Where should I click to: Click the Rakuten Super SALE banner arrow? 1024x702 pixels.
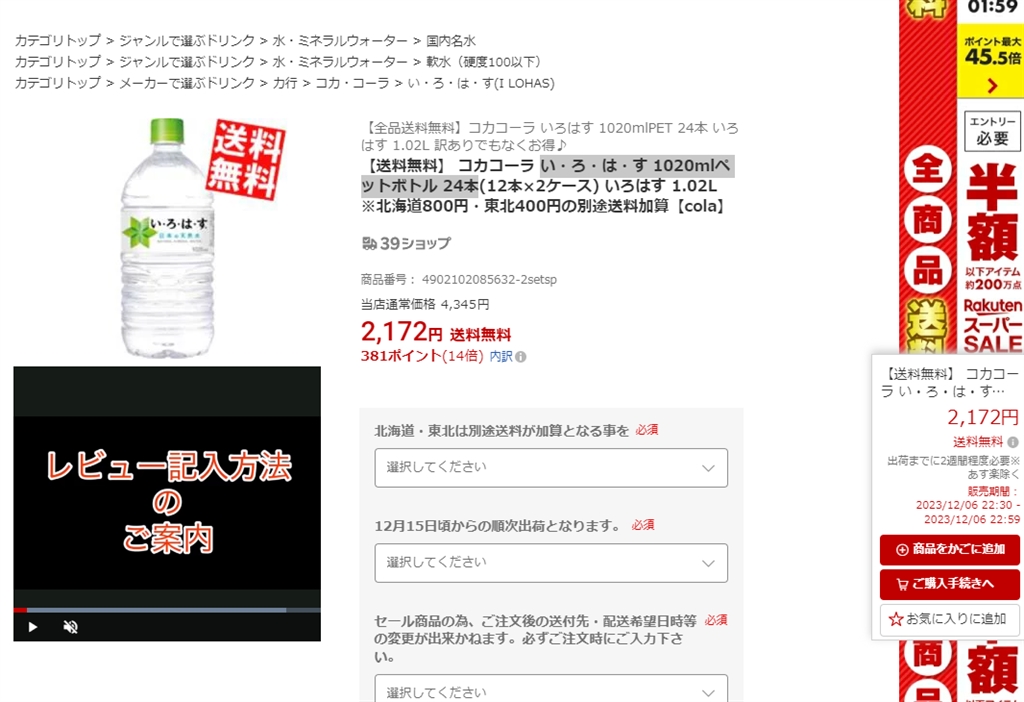click(992, 86)
